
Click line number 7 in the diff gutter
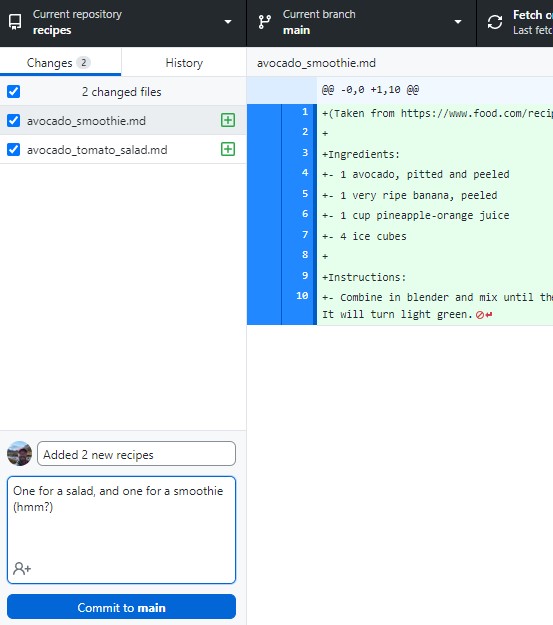[305, 234]
